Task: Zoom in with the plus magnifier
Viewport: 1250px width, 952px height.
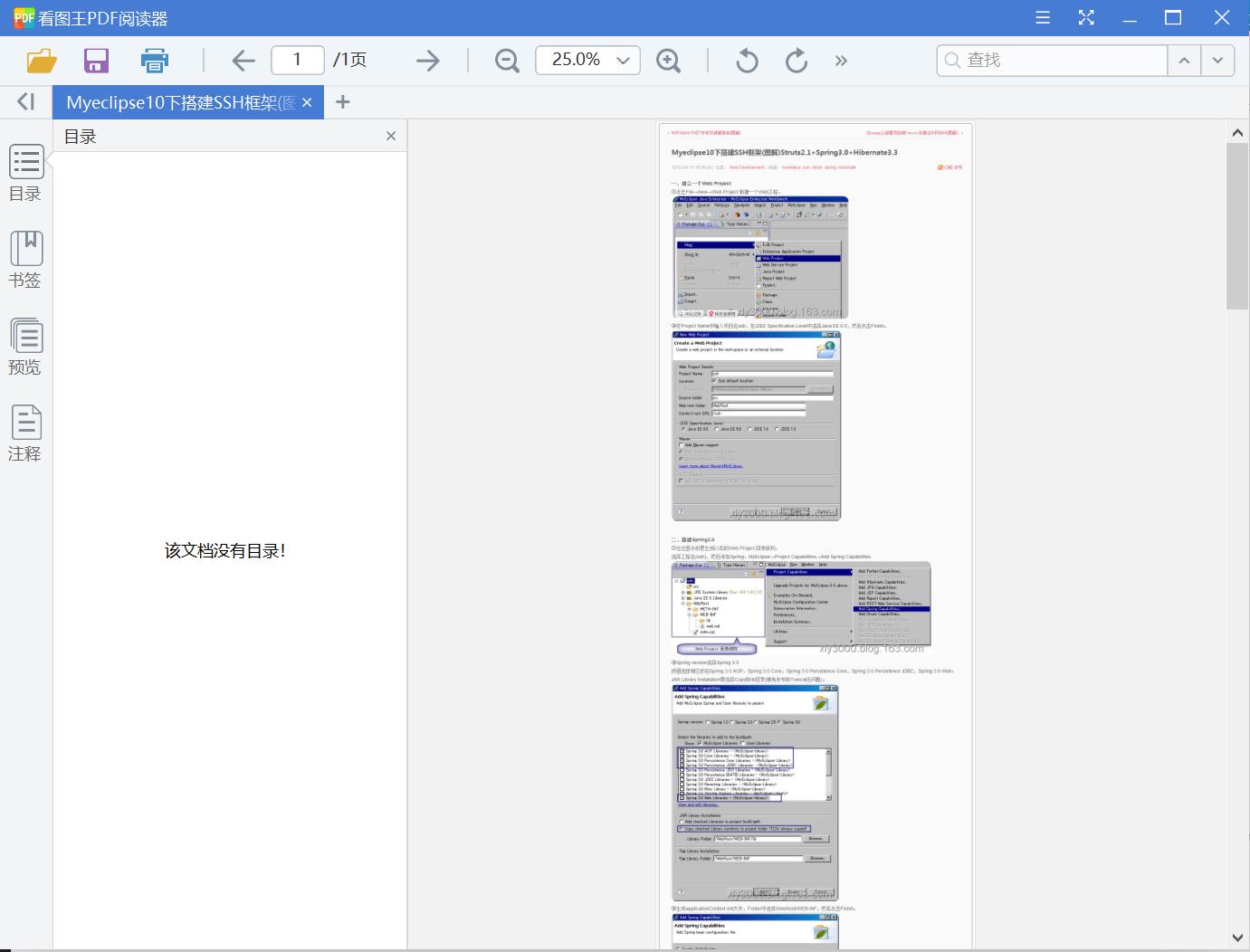Action: (x=668, y=61)
